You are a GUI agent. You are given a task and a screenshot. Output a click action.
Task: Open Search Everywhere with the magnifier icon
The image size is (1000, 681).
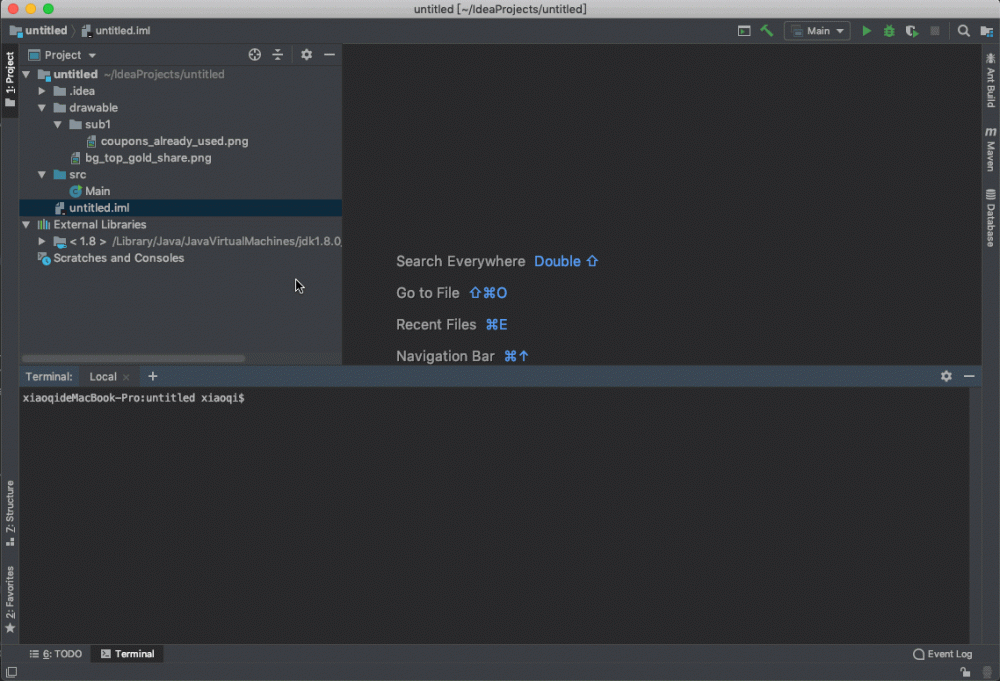click(x=961, y=31)
